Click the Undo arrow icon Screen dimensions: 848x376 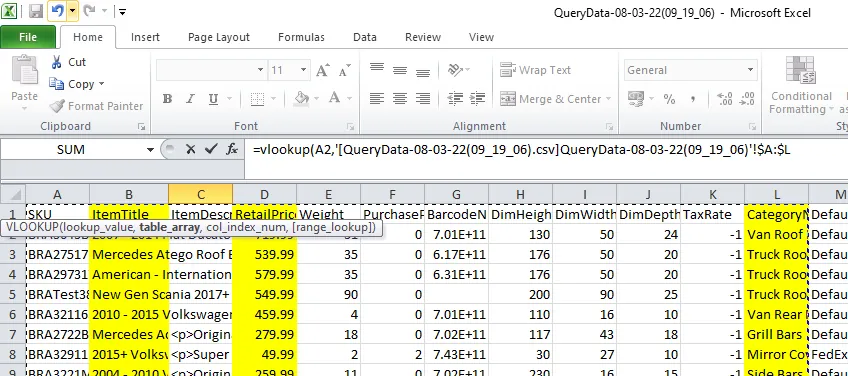pos(58,11)
